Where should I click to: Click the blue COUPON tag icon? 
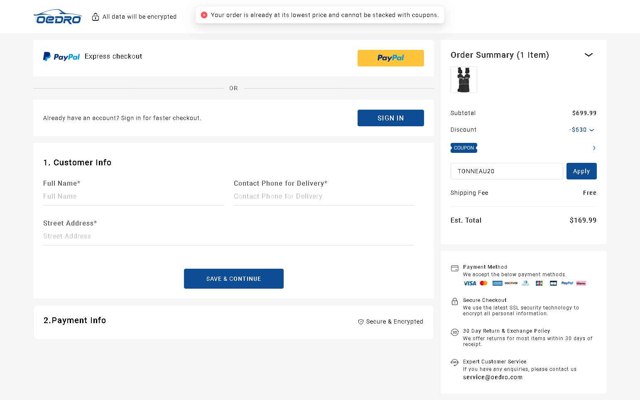(464, 148)
